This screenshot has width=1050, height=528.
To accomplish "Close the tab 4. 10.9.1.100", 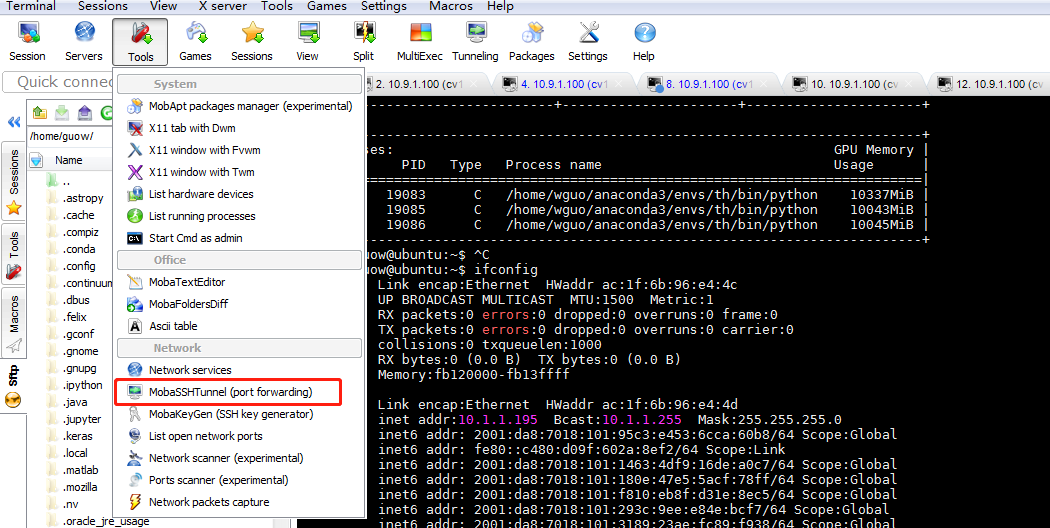I will click(619, 84).
